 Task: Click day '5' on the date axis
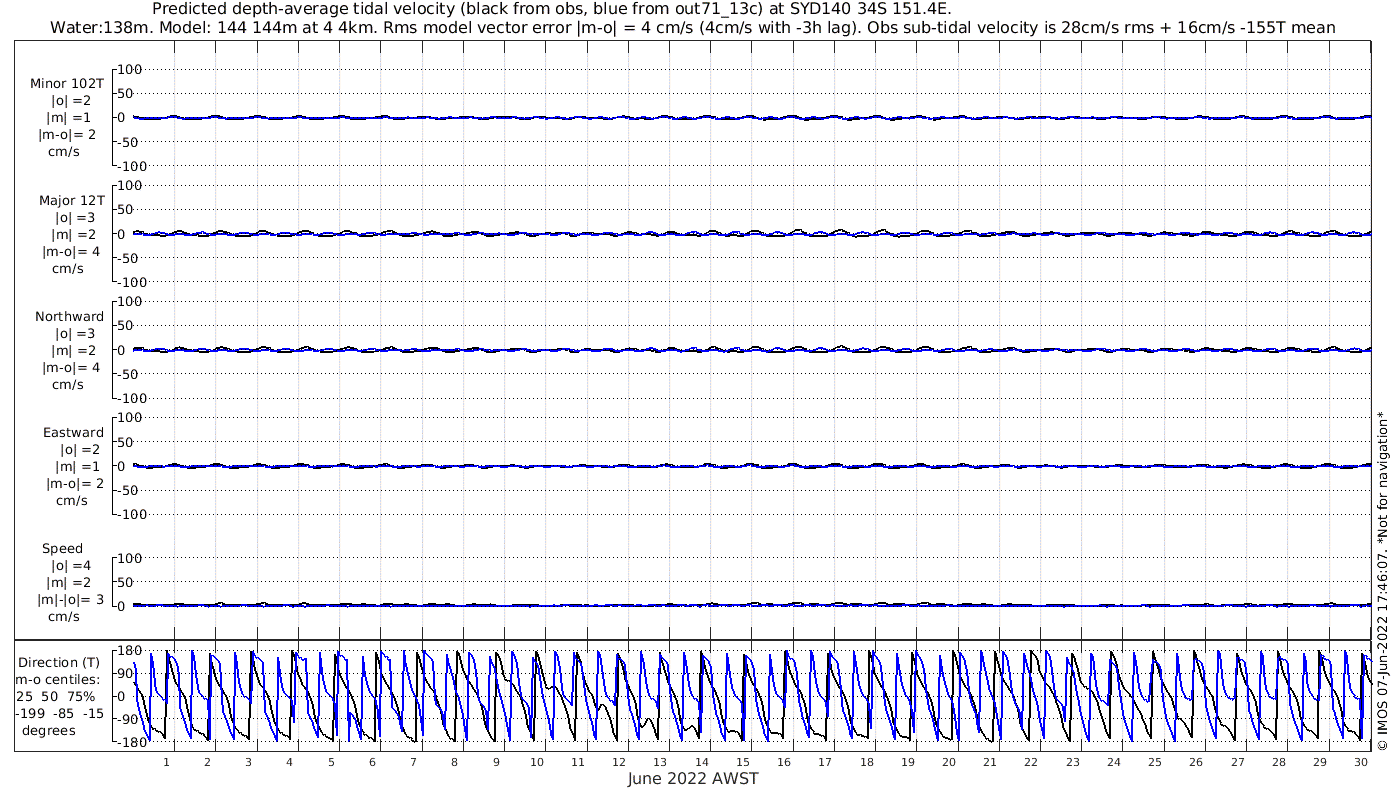tap(330, 762)
